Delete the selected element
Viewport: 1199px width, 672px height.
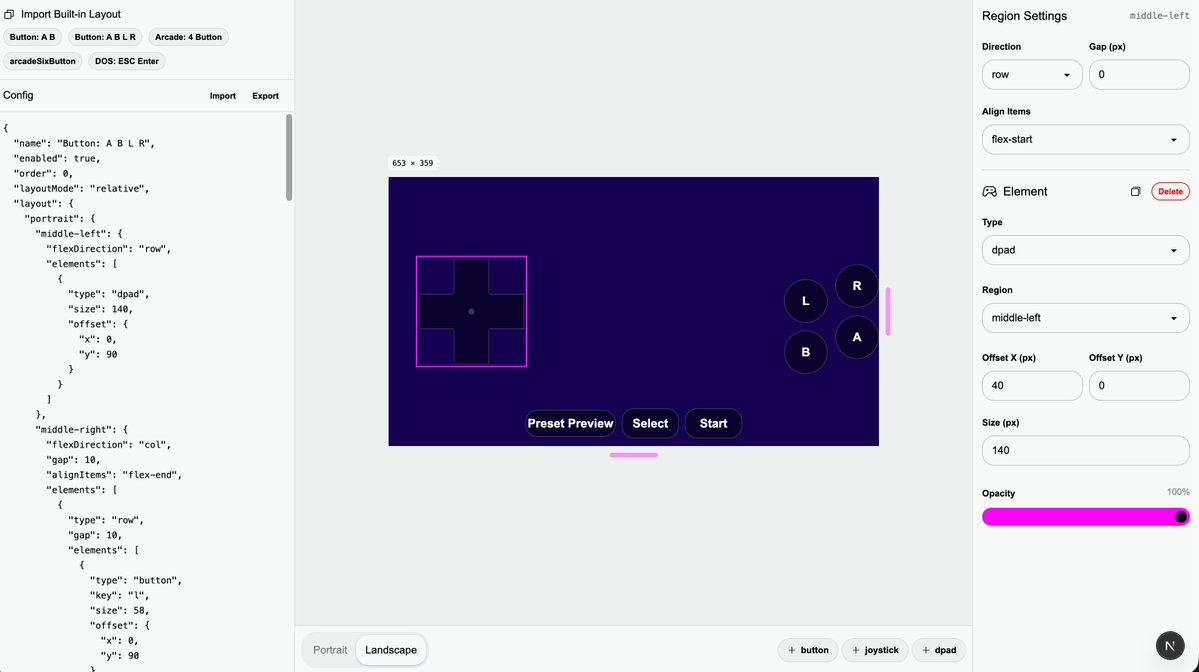(x=1170, y=192)
